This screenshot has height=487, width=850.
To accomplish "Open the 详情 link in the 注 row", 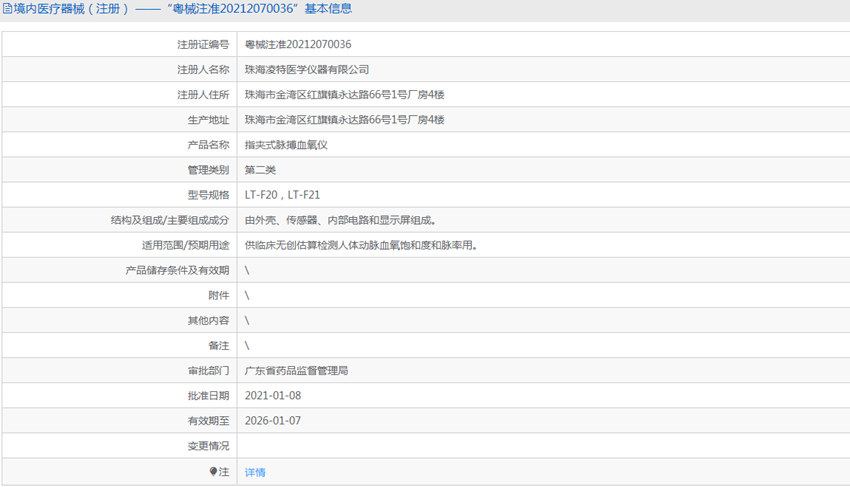I will 255,472.
